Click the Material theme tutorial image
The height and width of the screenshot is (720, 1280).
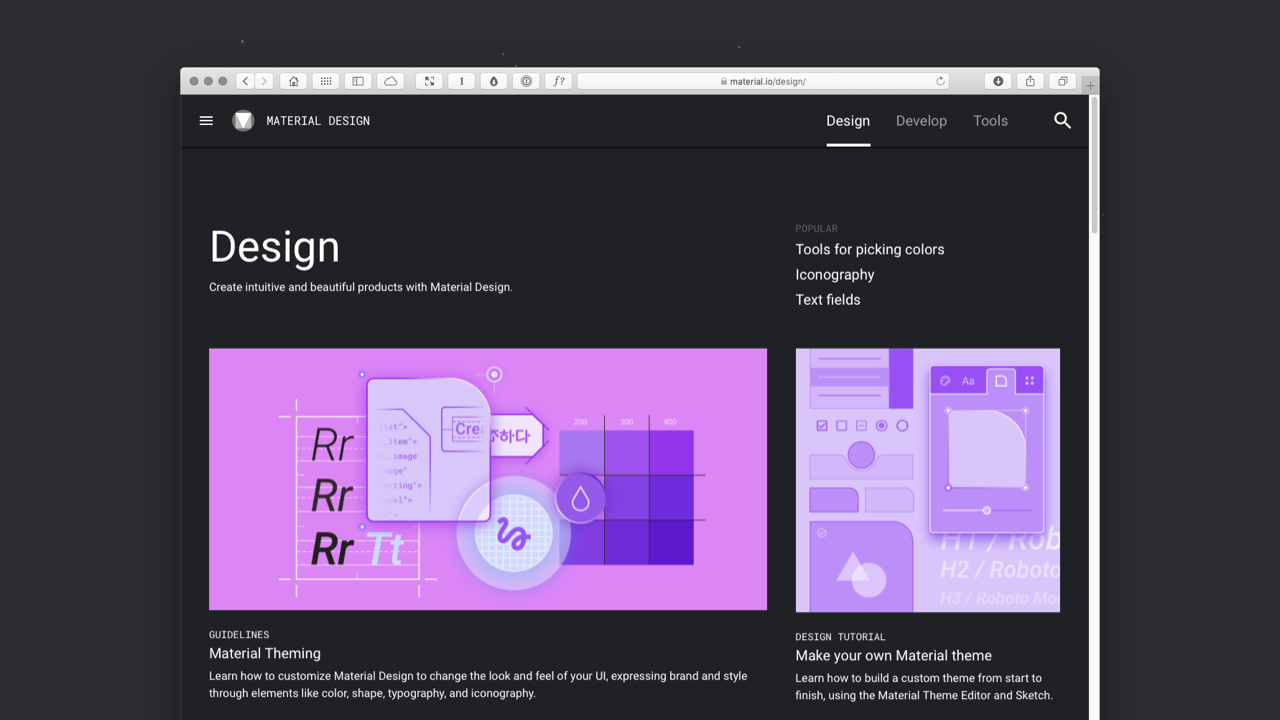pos(928,480)
